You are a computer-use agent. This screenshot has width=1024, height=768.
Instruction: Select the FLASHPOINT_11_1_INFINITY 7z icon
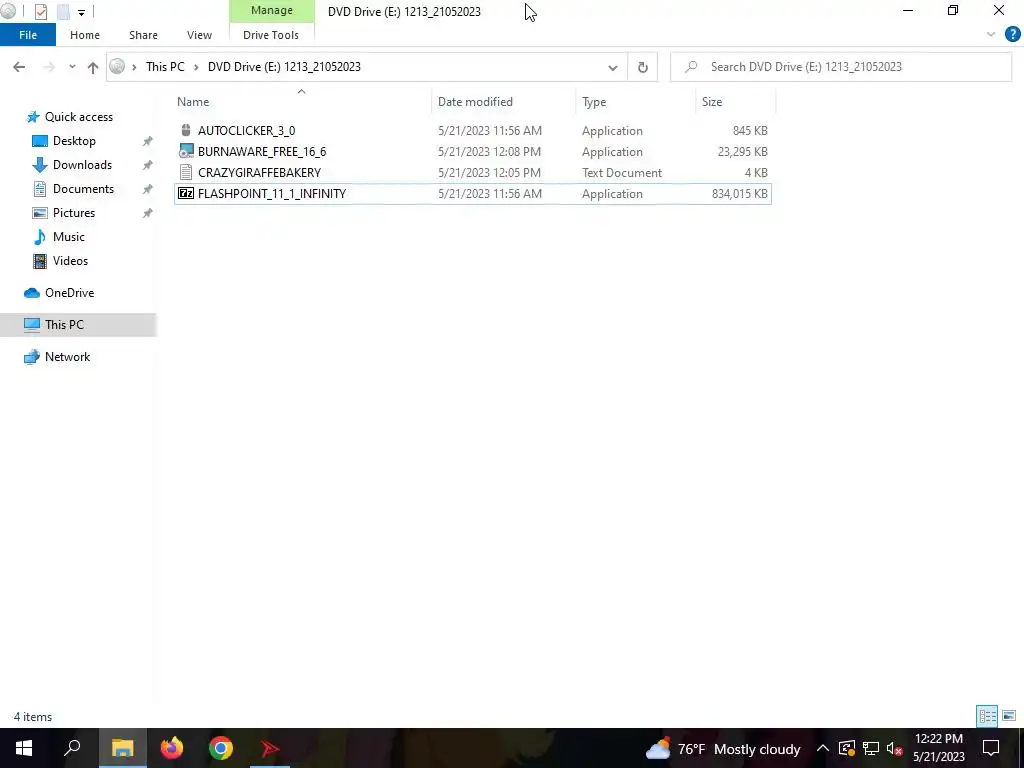point(186,193)
